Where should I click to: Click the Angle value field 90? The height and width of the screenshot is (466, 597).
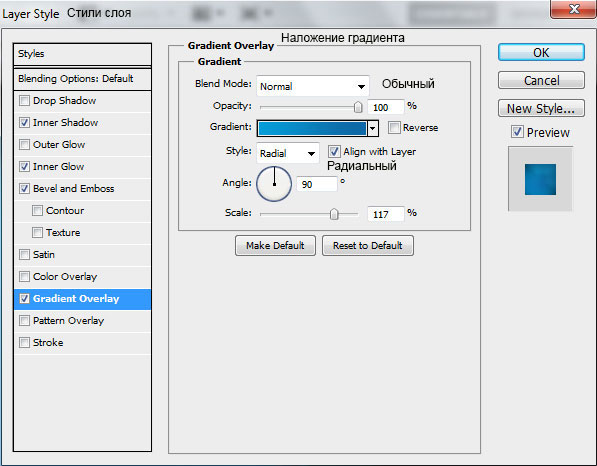coord(317,184)
